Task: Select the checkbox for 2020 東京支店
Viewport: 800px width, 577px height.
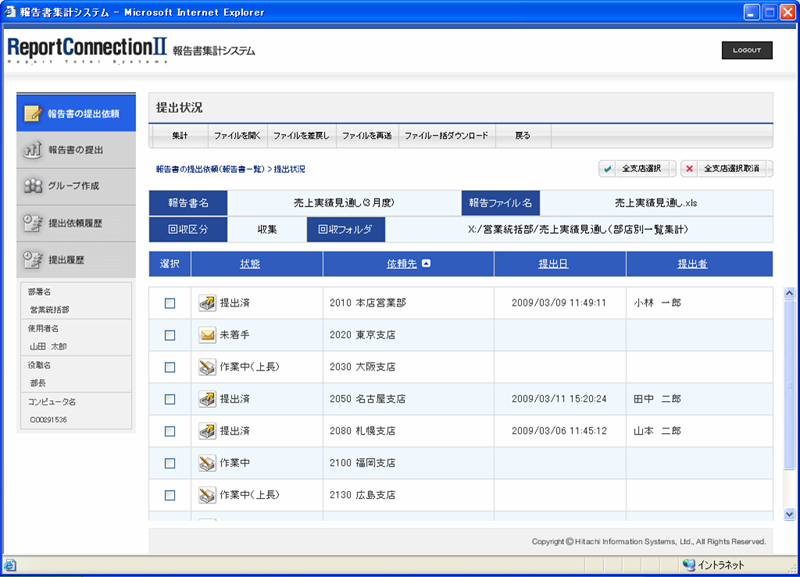Action: click(x=170, y=335)
